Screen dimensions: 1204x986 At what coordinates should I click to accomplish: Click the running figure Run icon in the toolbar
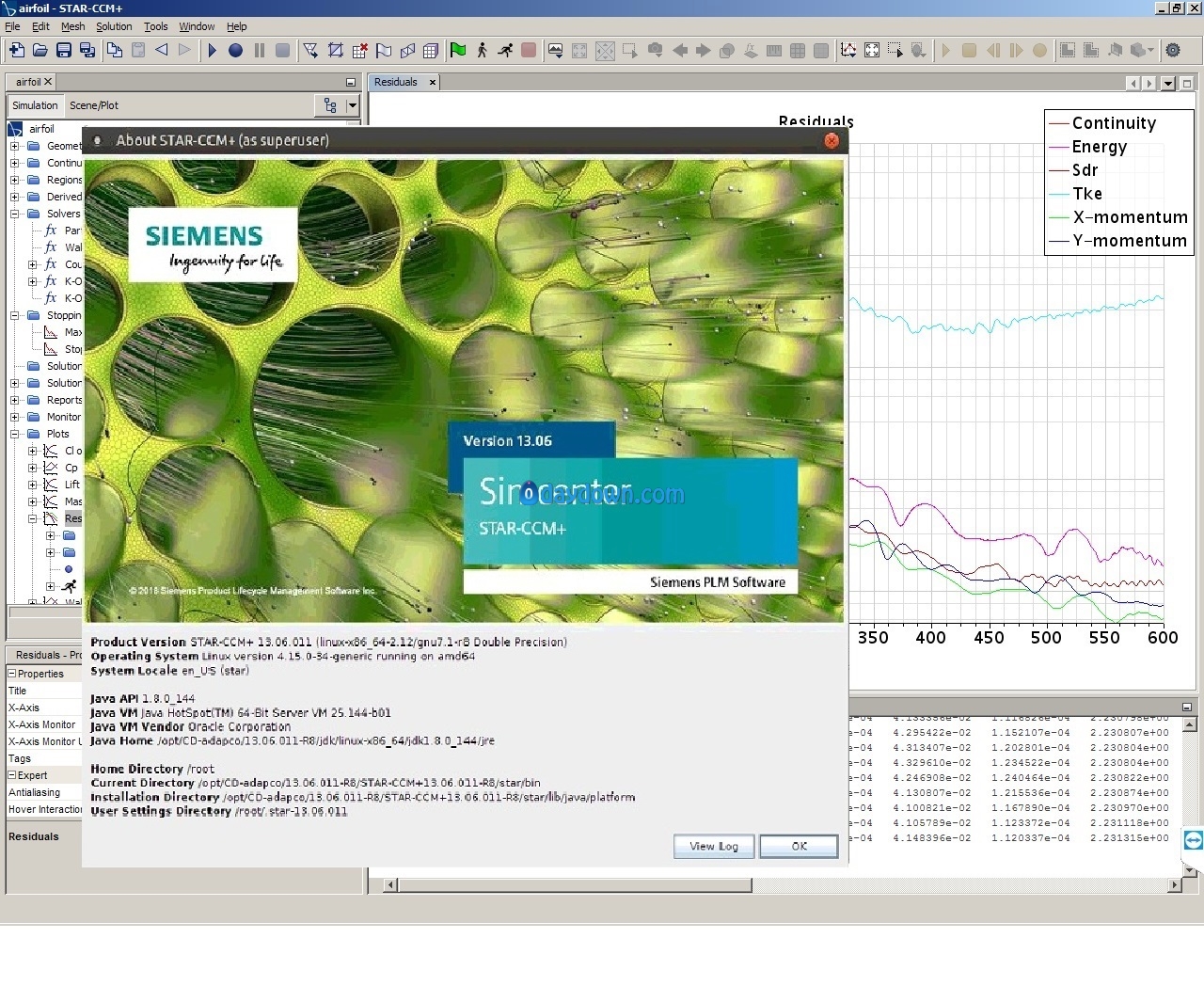tap(505, 50)
